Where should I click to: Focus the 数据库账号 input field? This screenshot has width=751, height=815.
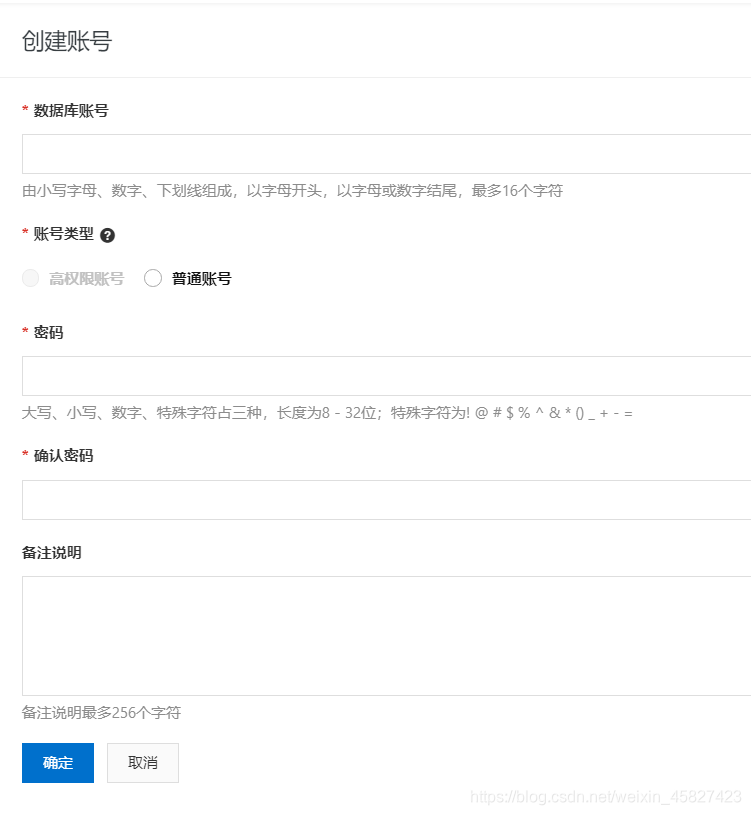[x=386, y=154]
